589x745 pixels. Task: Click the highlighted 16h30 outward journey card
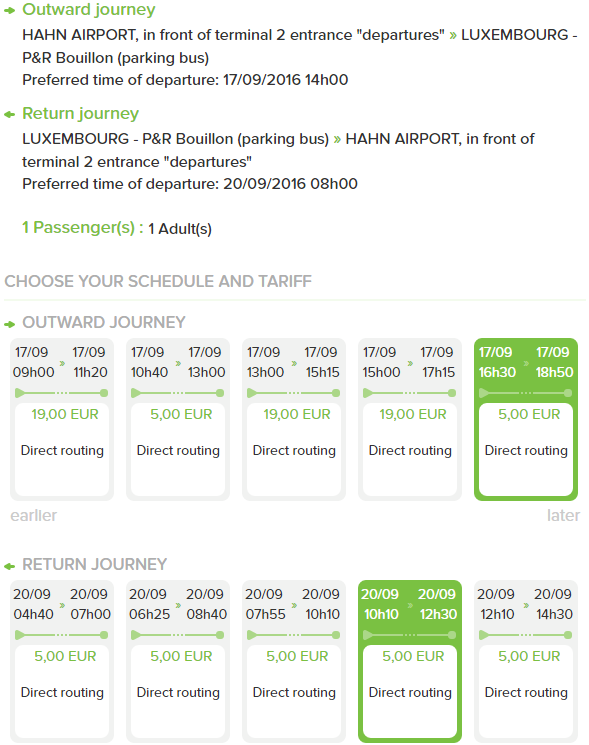point(526,419)
